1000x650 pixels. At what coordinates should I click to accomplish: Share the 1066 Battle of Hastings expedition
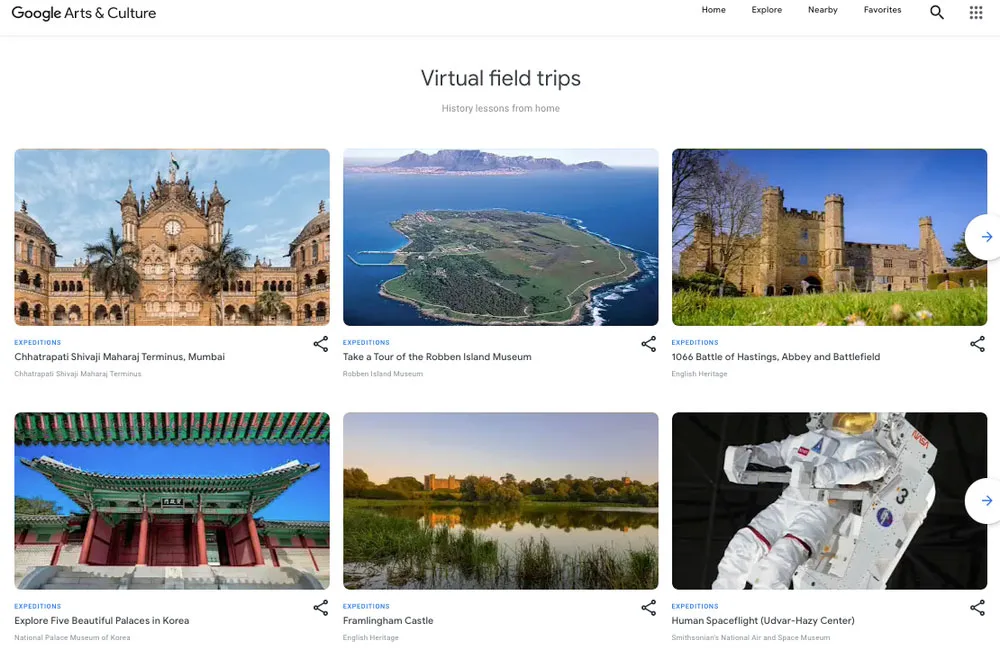pyautogui.click(x=977, y=344)
